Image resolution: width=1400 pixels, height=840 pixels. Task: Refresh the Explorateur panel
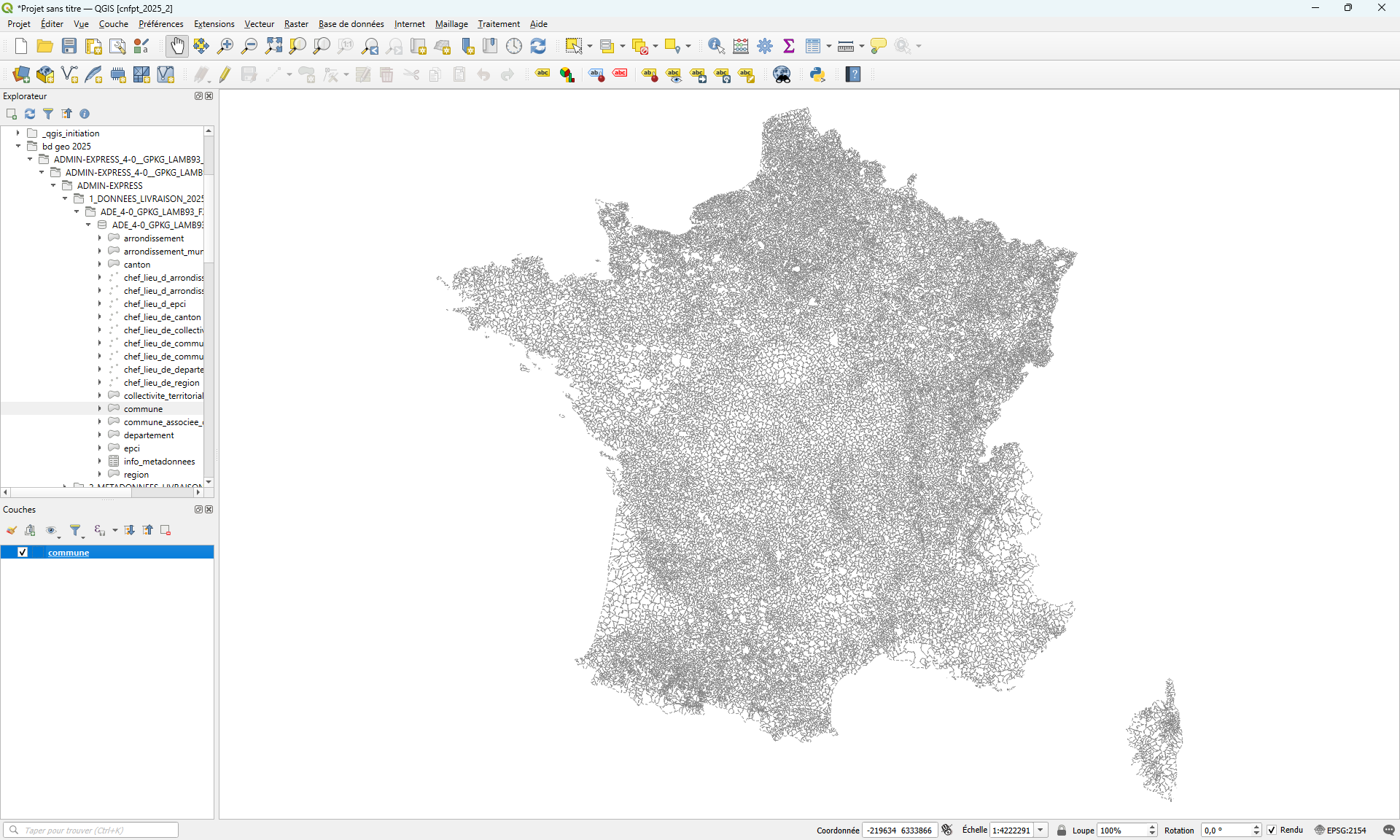click(x=29, y=114)
